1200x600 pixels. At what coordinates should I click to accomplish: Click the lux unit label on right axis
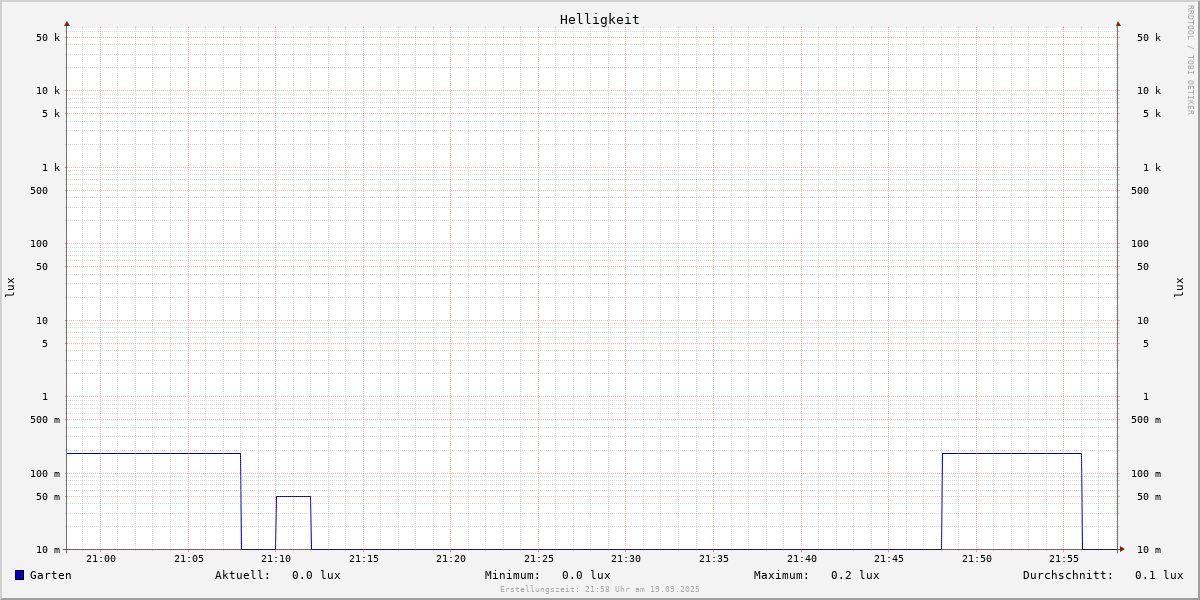click(x=1179, y=287)
